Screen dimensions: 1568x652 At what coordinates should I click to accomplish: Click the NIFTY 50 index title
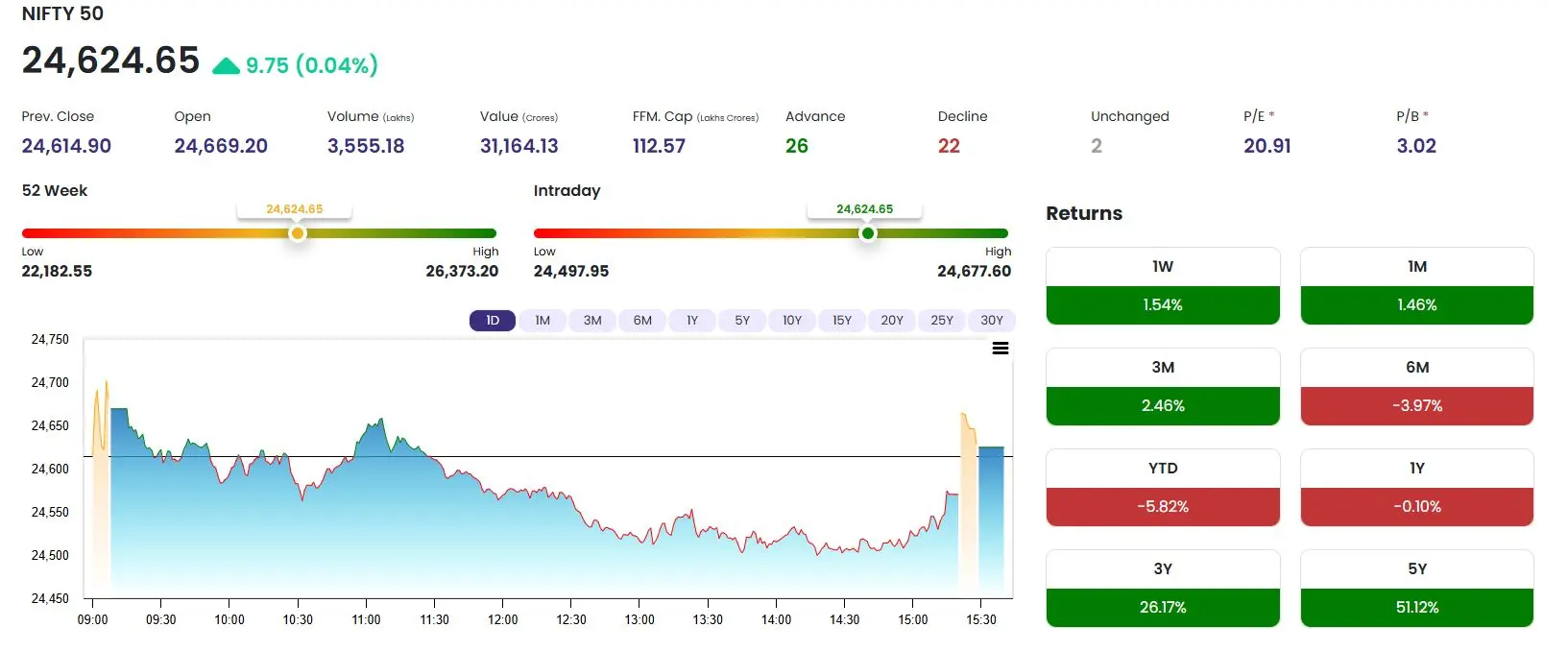tap(62, 13)
